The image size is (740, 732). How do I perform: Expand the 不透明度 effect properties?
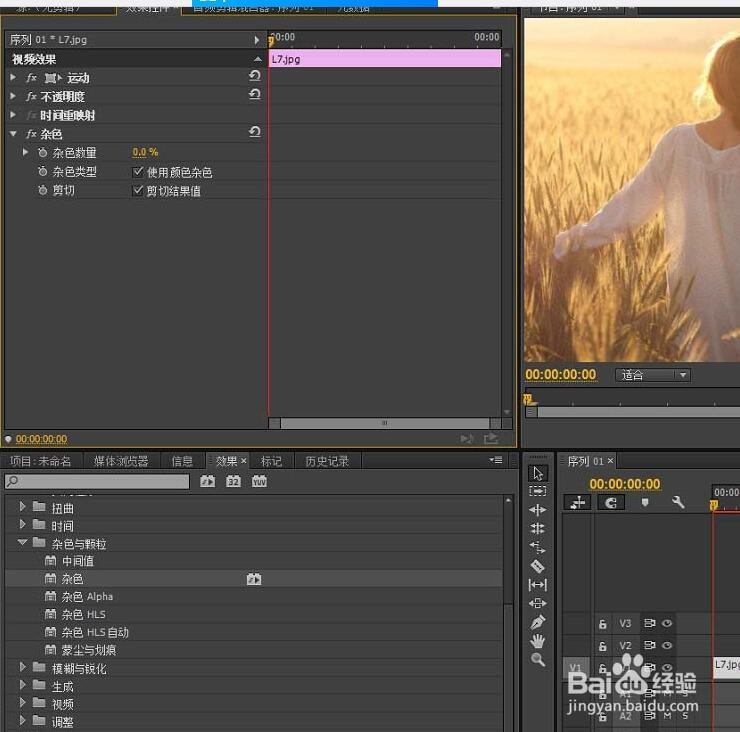click(x=13, y=96)
